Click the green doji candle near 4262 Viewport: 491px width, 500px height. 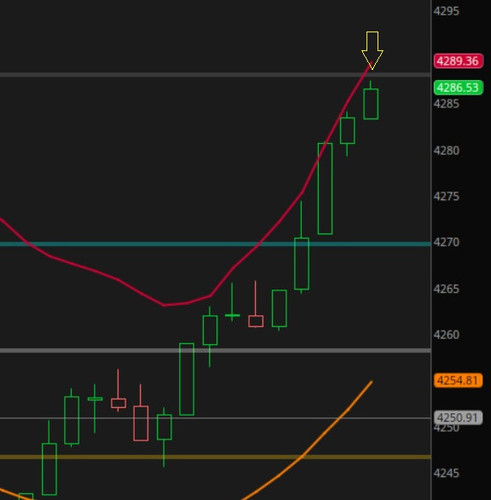tap(232, 315)
